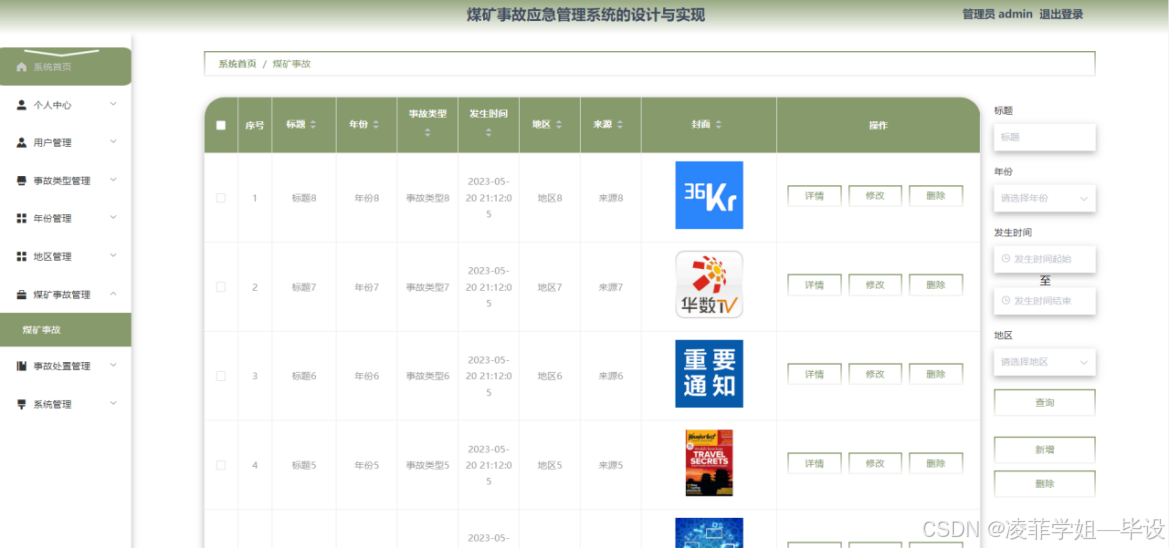Screen dimensions: 1169x549
Task: Click the grid icon beside 地区管理
Action: coord(21,257)
